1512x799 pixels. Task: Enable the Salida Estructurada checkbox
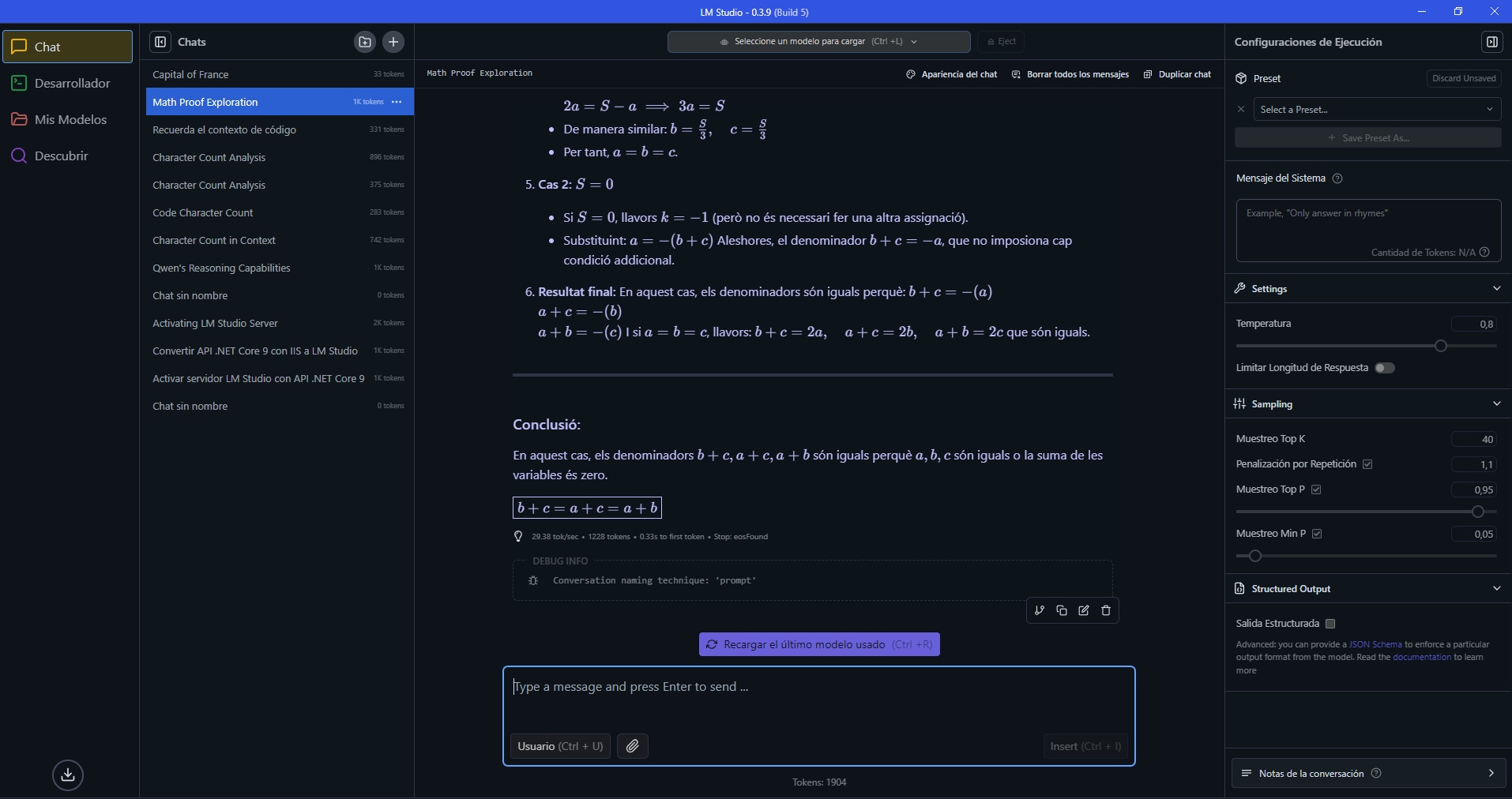point(1330,624)
